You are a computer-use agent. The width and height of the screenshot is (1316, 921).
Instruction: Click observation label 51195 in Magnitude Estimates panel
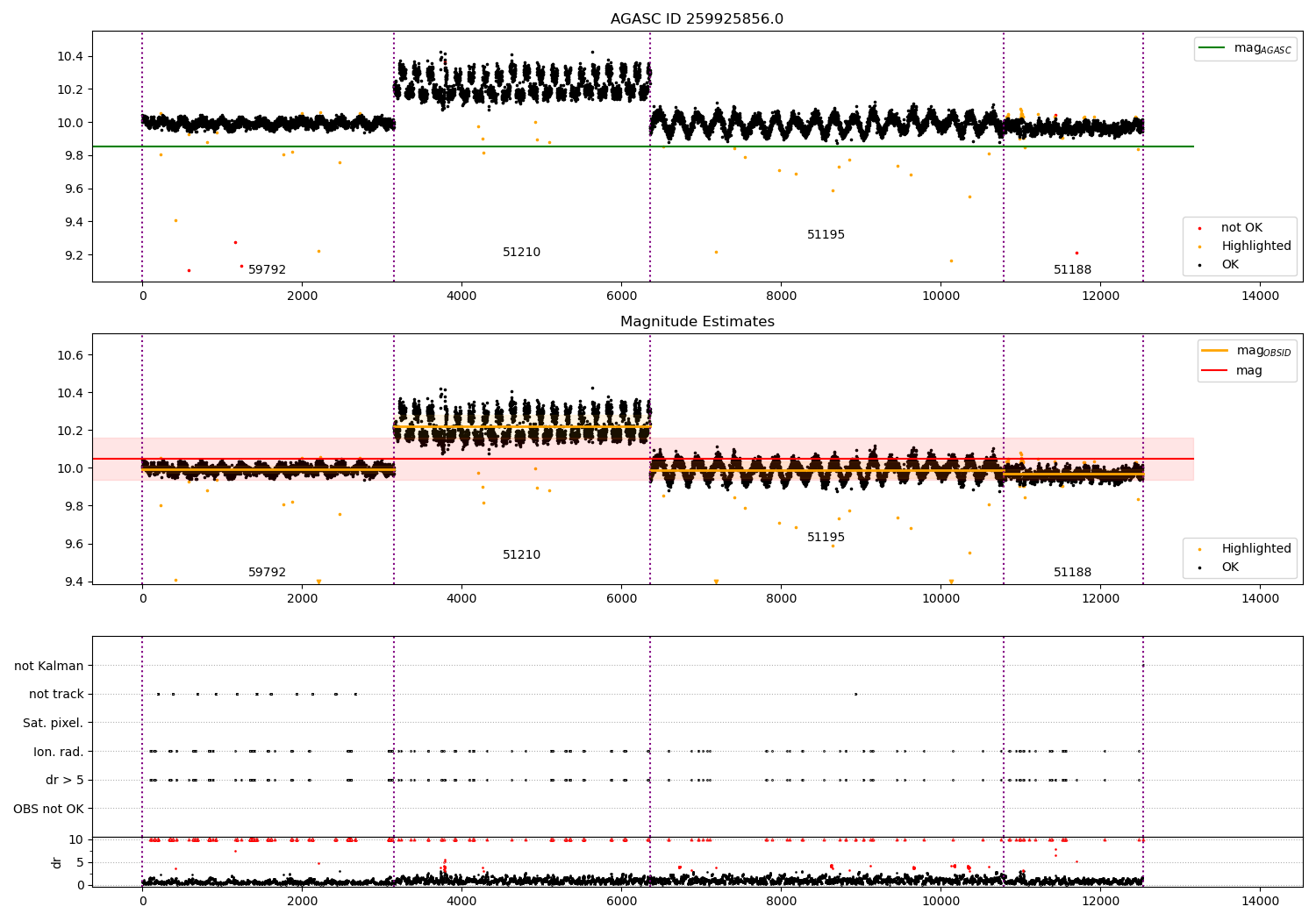coord(826,538)
